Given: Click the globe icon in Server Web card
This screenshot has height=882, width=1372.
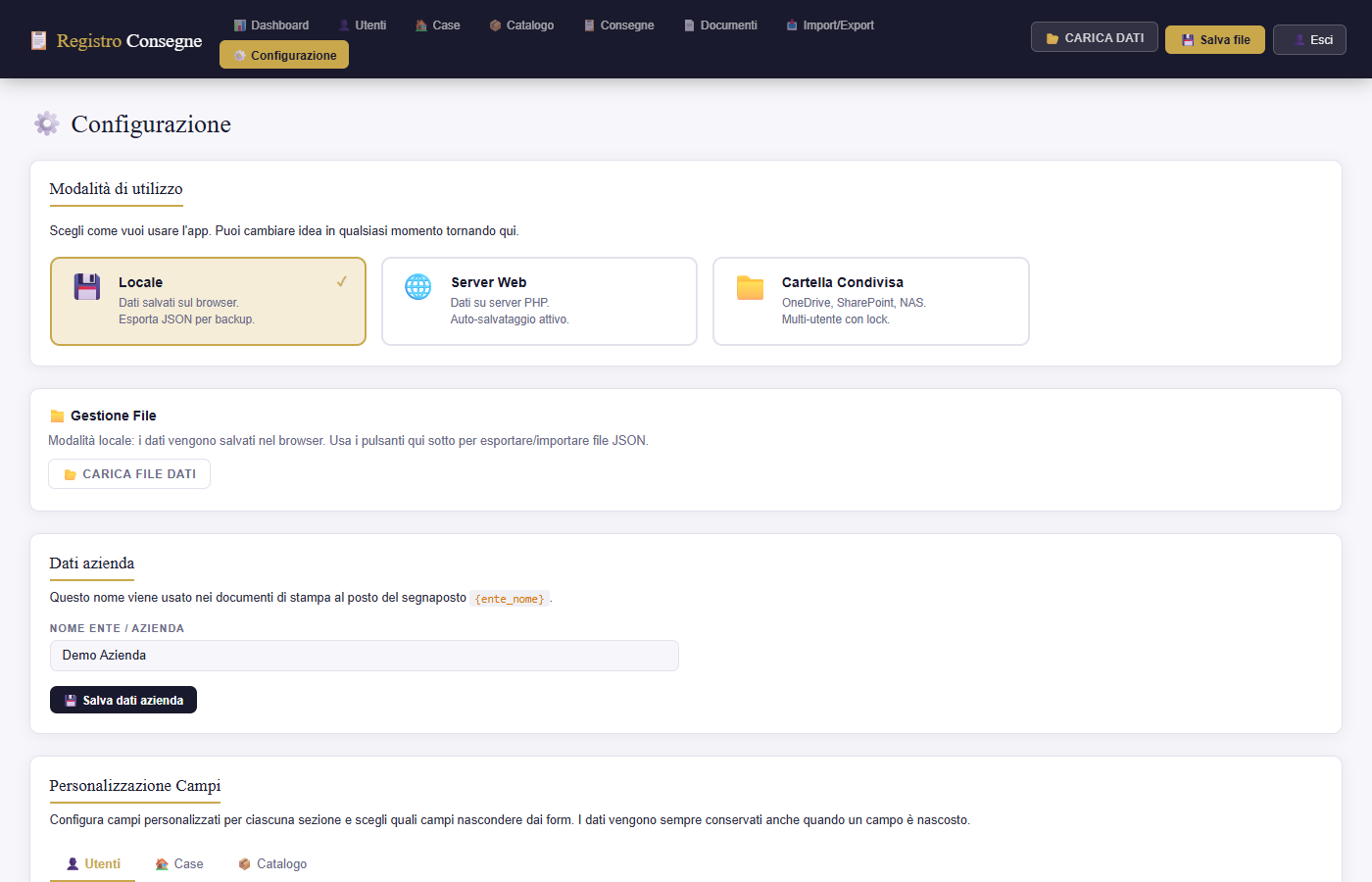Looking at the screenshot, I should point(418,286).
